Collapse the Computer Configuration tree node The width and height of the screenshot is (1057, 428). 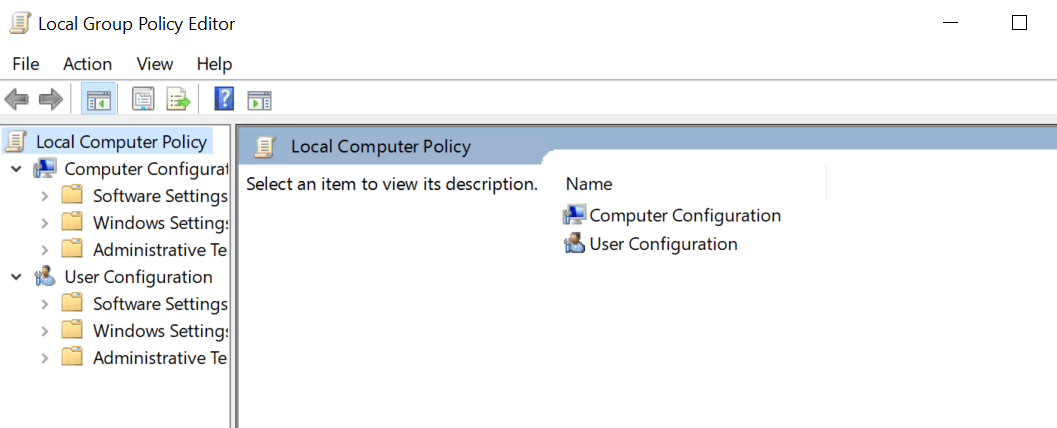click(x=17, y=169)
